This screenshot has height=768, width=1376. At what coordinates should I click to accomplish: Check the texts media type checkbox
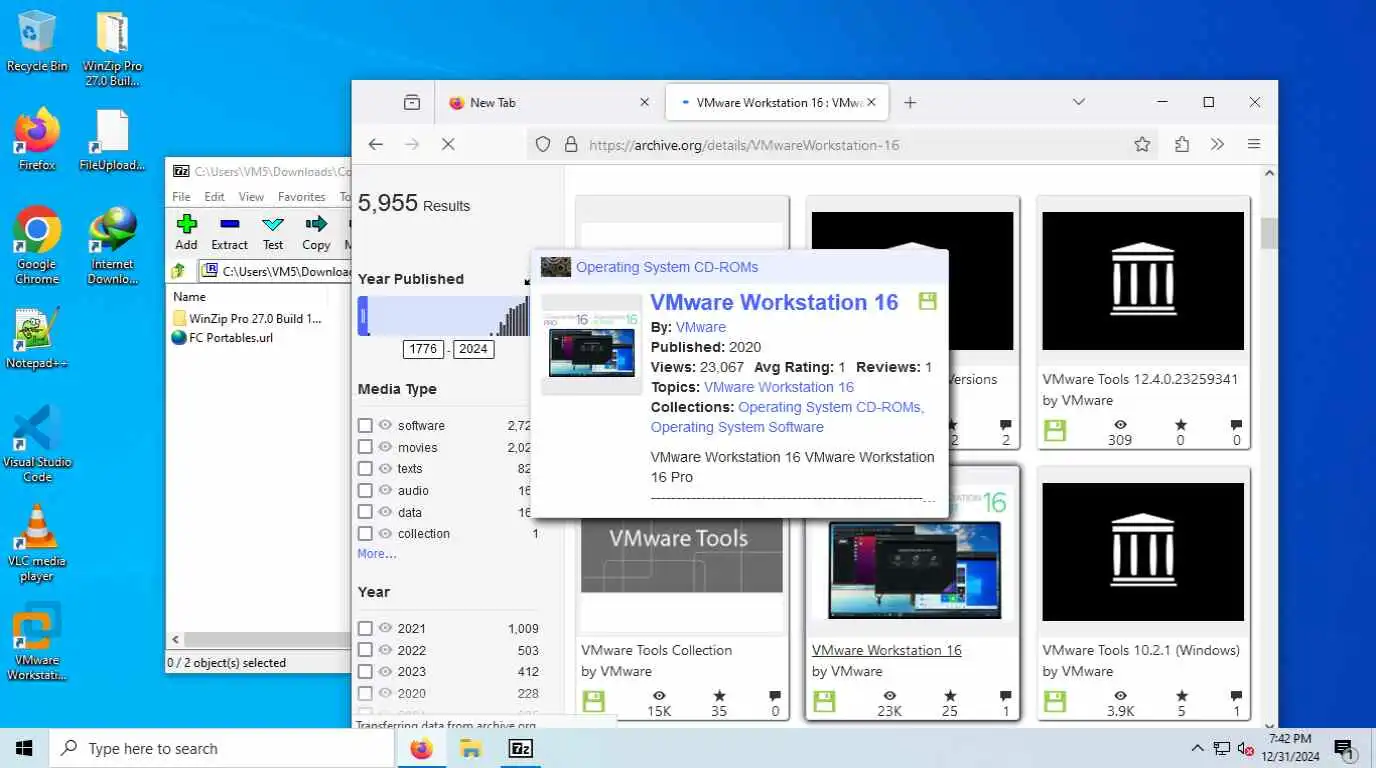coord(365,468)
